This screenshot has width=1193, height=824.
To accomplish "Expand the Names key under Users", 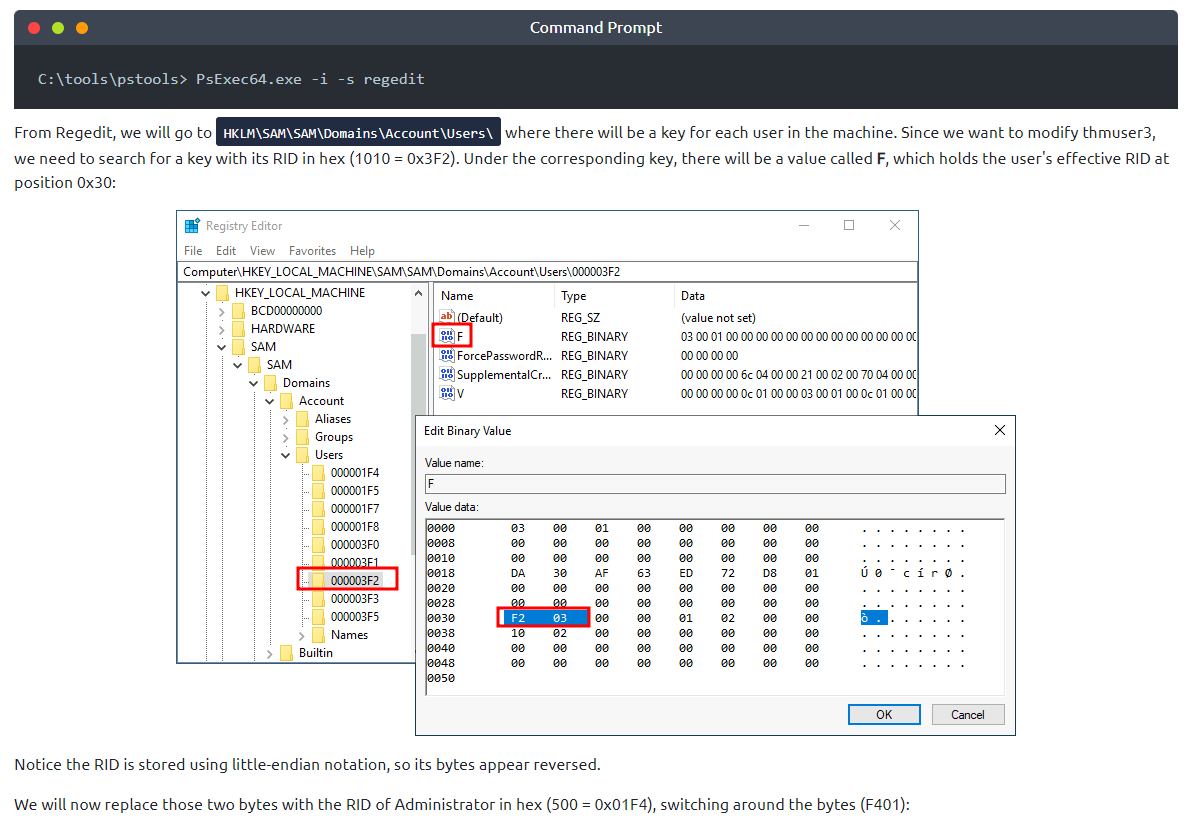I will 302,635.
